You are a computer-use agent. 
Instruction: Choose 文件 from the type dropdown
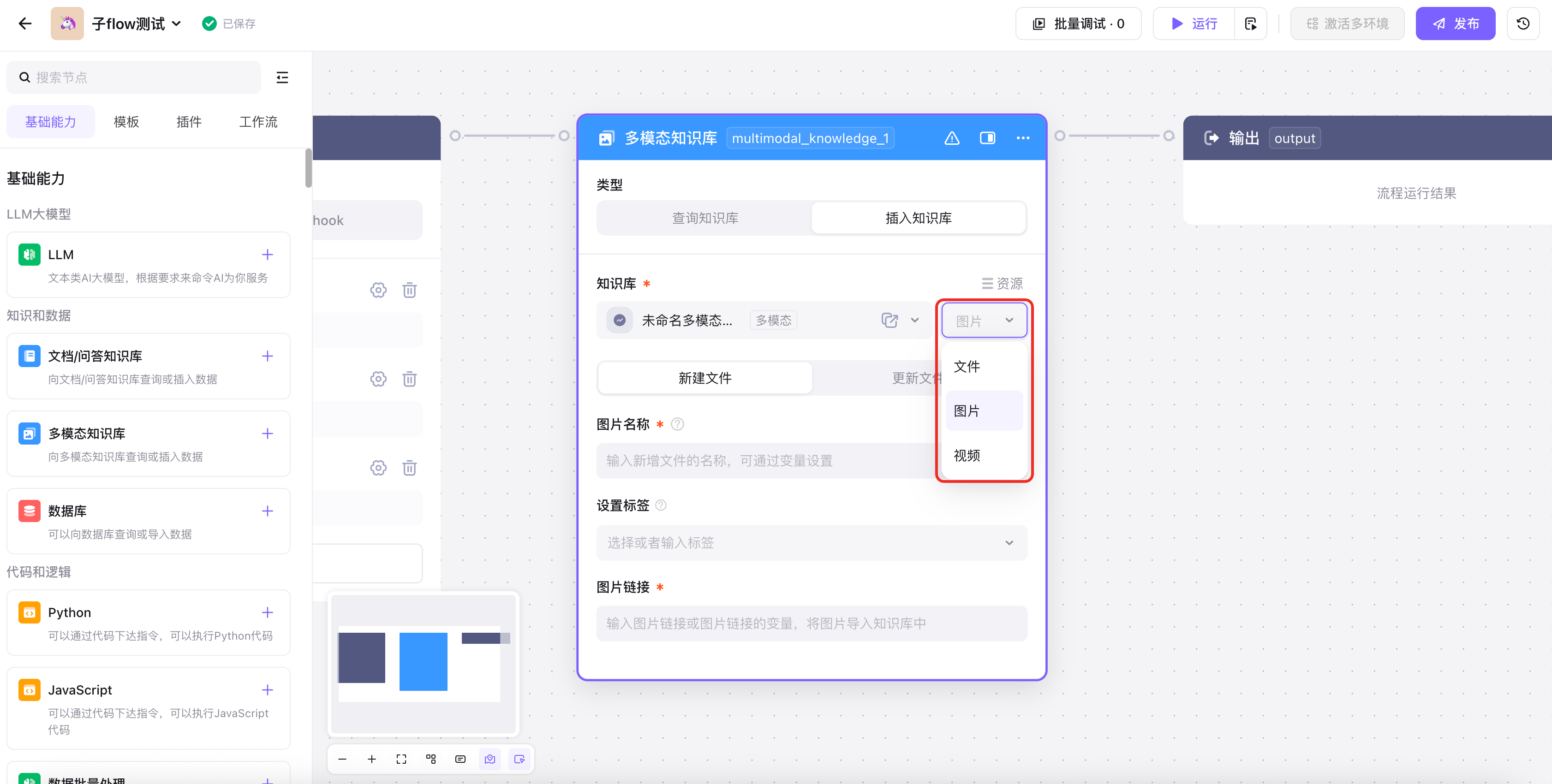click(x=967, y=367)
